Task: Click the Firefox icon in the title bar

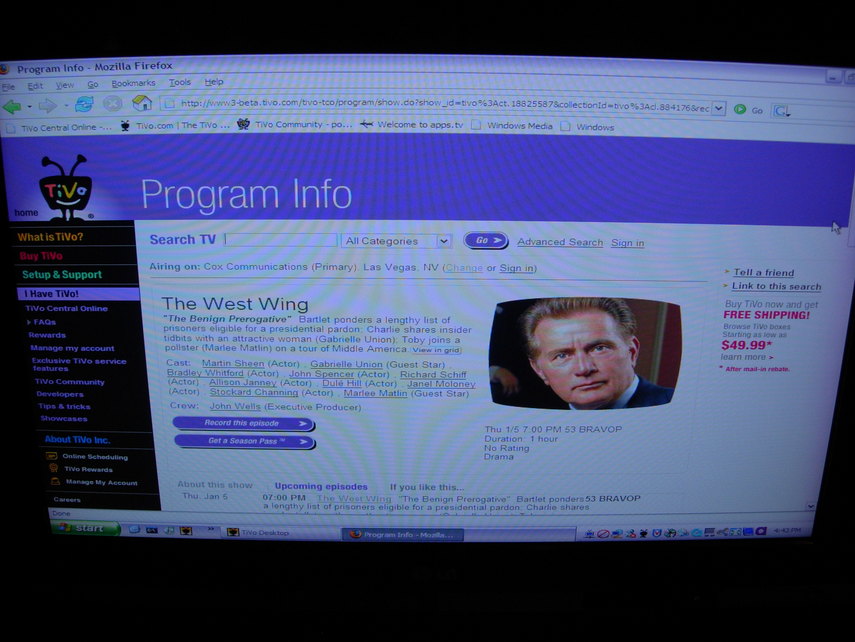Action: click(5, 70)
